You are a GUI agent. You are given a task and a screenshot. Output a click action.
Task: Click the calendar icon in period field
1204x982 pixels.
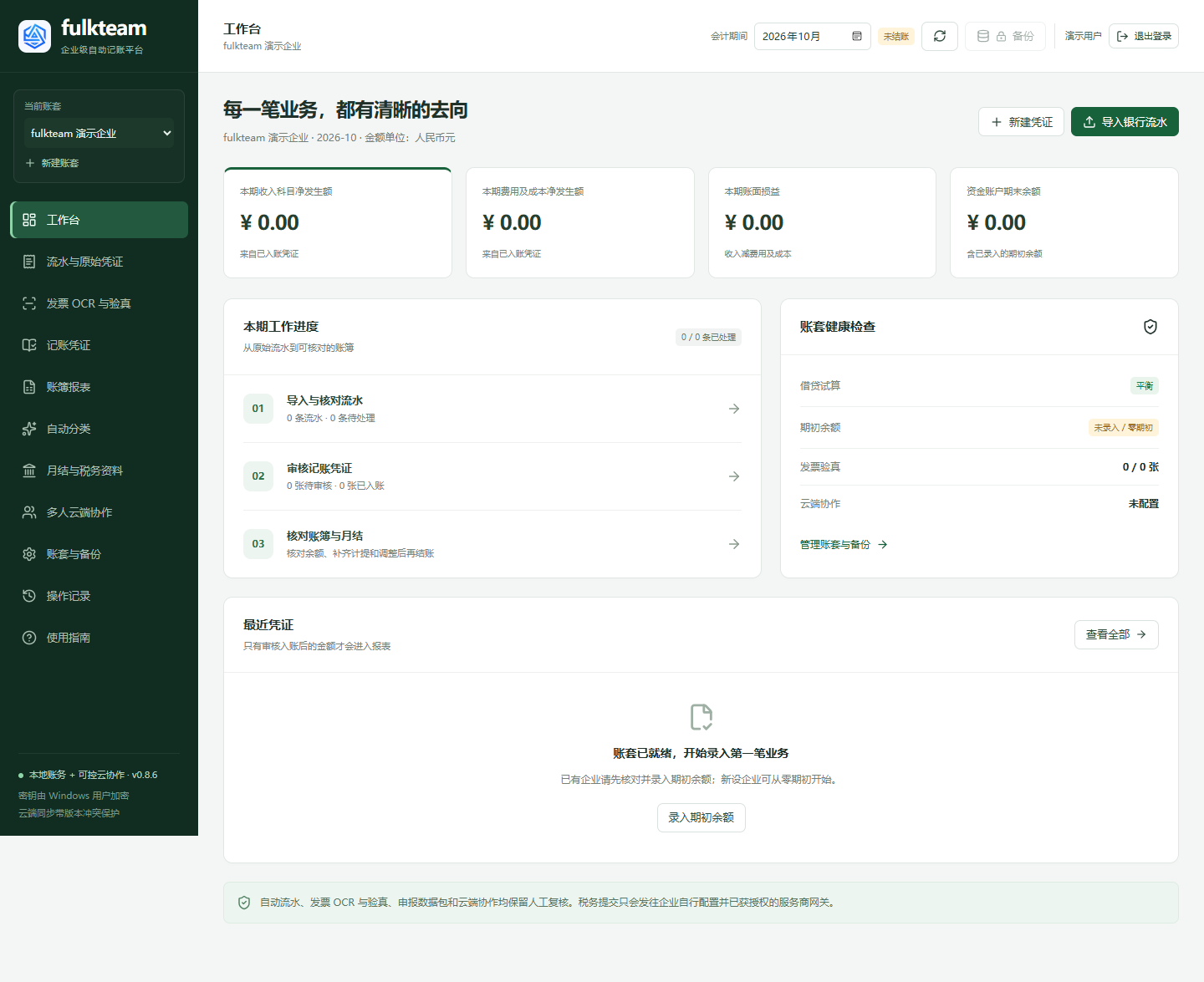857,36
